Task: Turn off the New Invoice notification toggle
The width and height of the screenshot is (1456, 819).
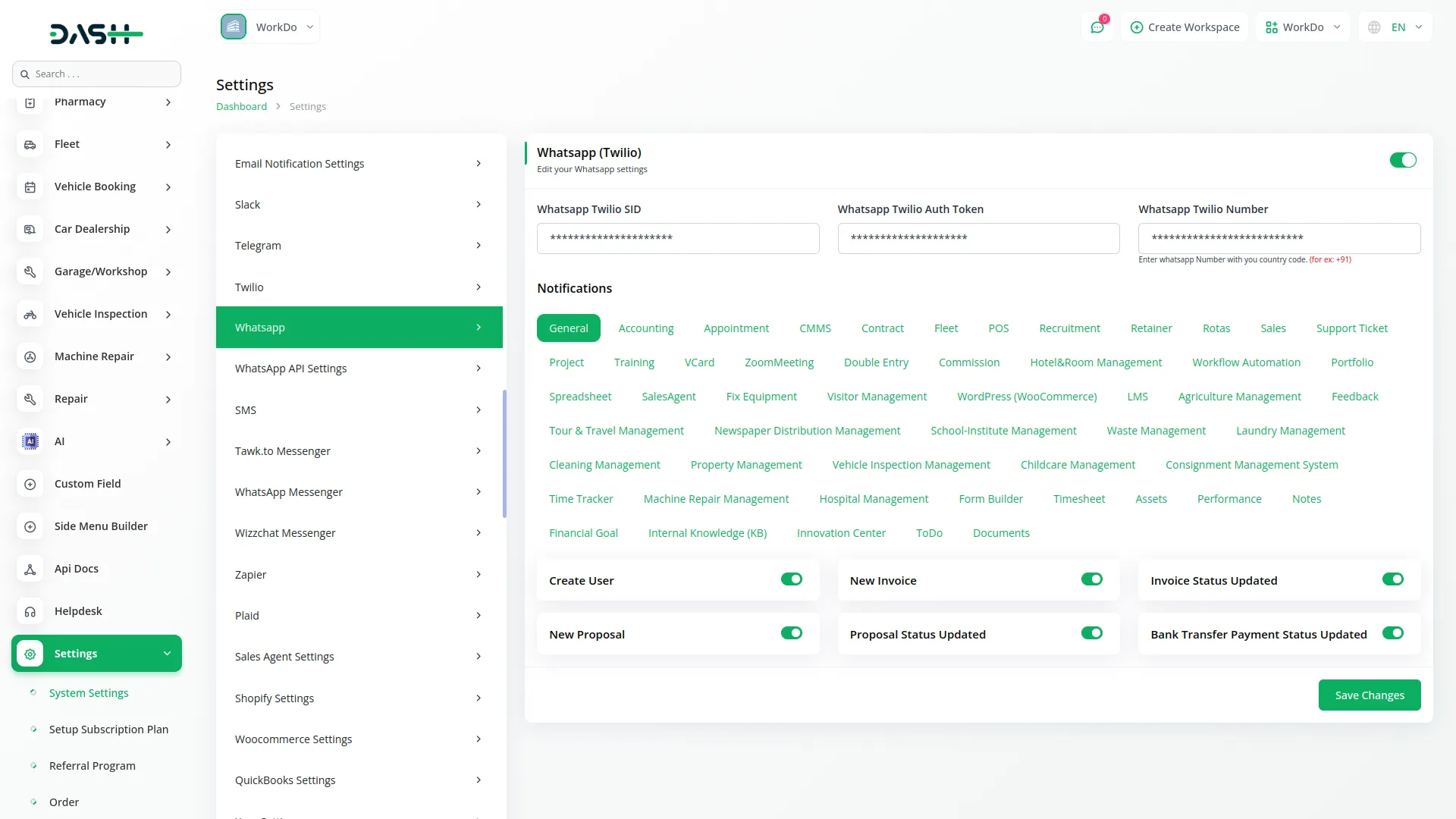Action: click(x=1091, y=579)
